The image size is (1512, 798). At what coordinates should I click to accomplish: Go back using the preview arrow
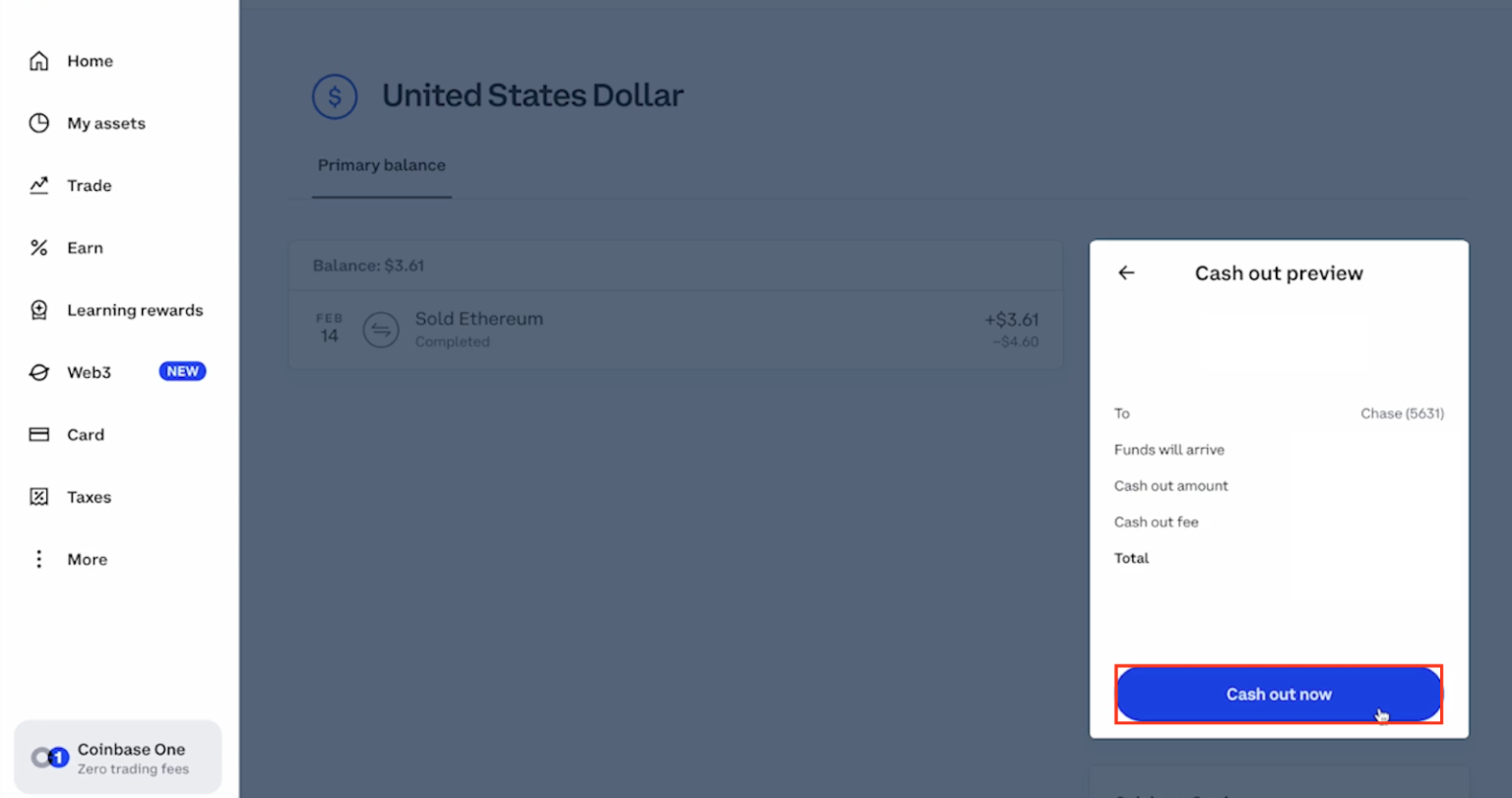1125,273
